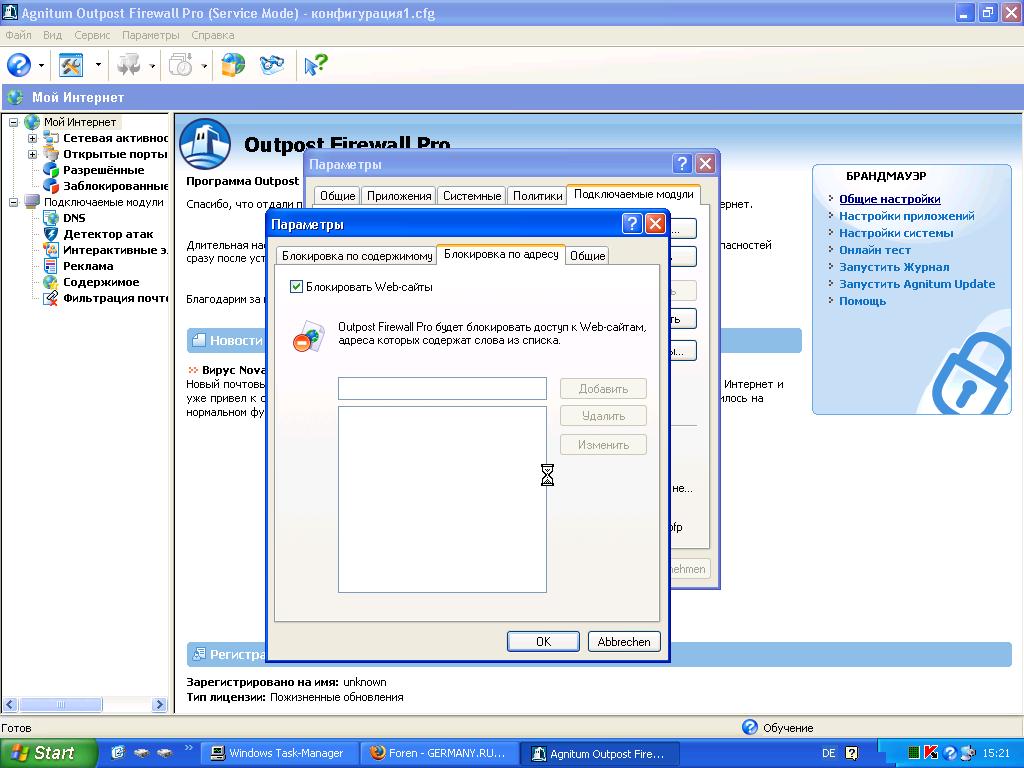The height and width of the screenshot is (768, 1024).
Task: Click the Реклама plugin icon
Action: [x=50, y=266]
